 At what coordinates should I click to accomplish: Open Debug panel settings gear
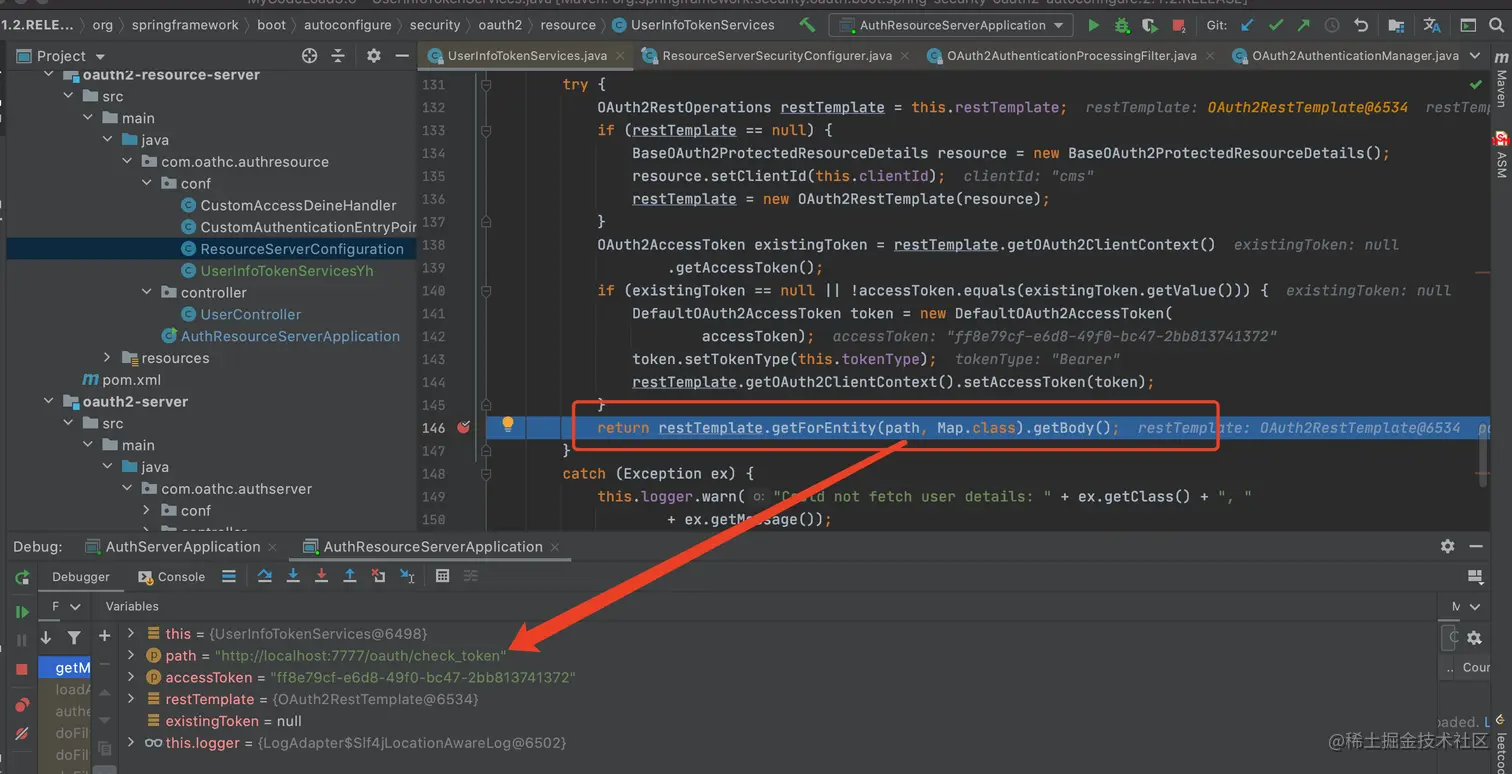(x=1447, y=546)
